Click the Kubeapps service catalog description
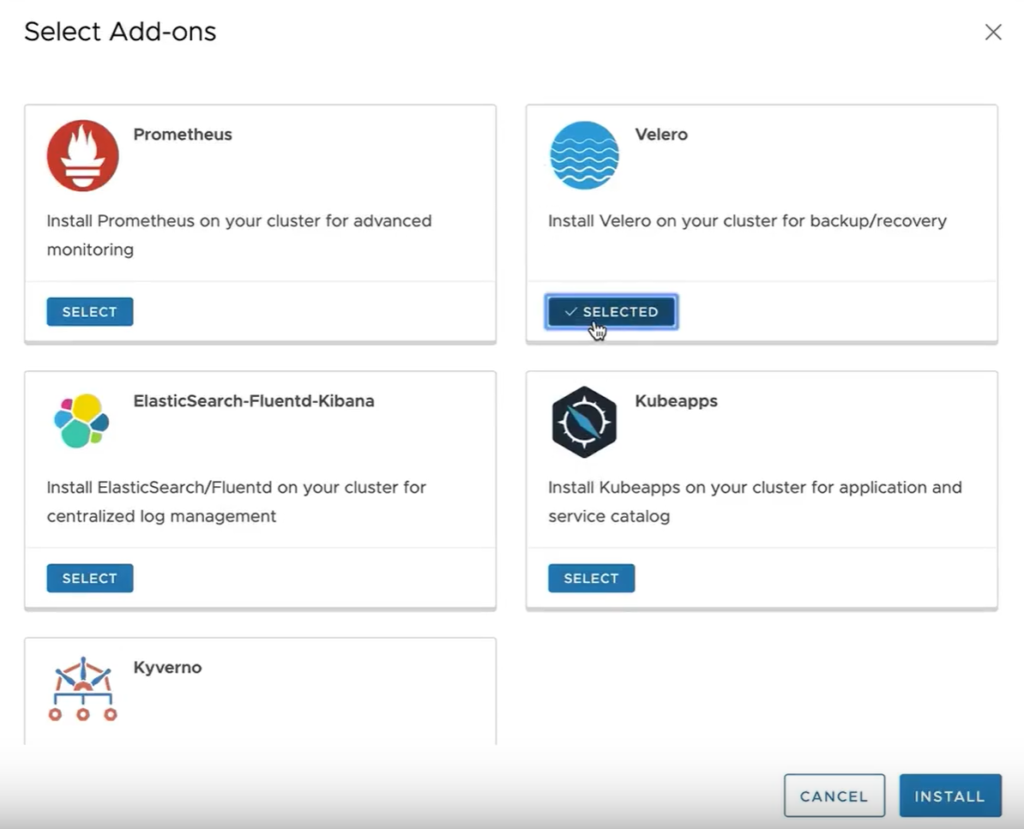 [x=755, y=502]
